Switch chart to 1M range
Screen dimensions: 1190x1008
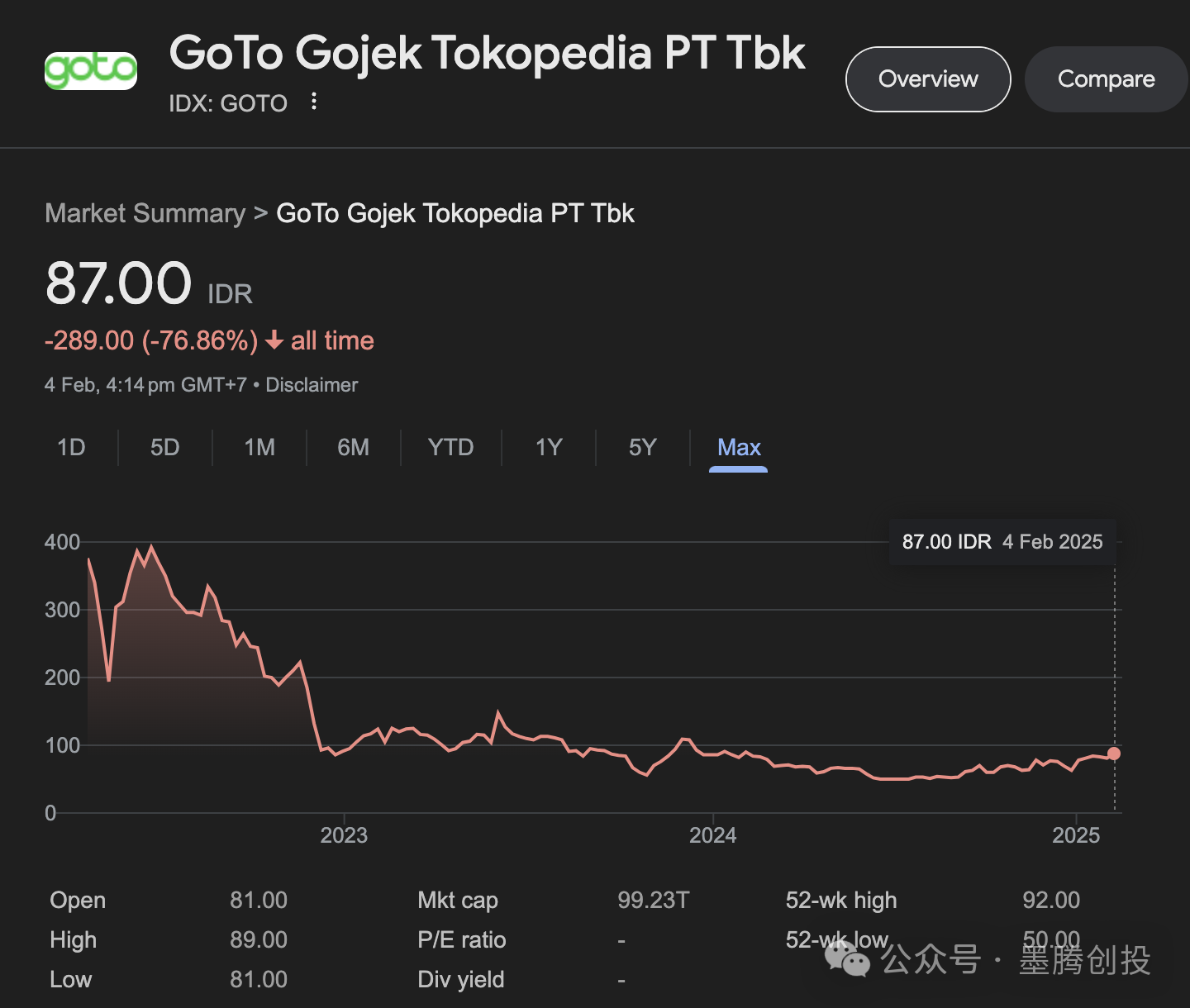[x=259, y=448]
